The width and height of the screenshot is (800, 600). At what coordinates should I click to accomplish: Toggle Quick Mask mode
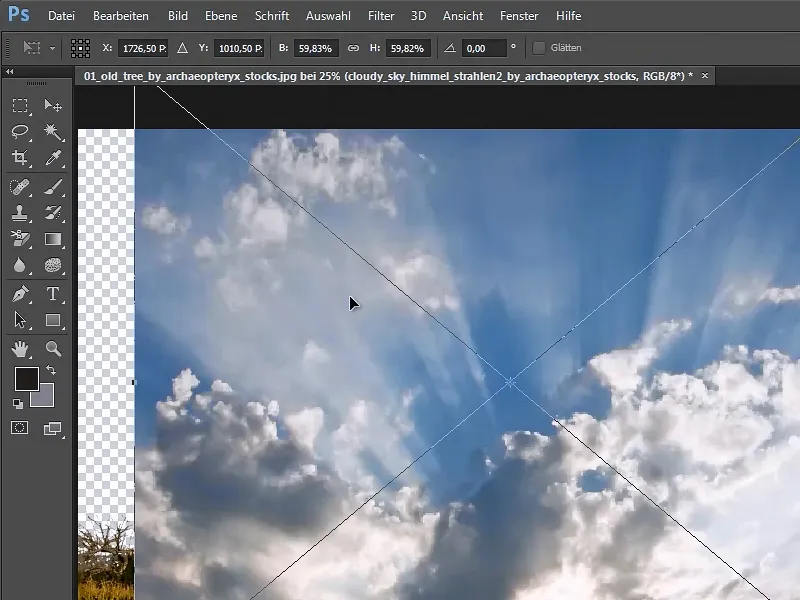coord(20,428)
